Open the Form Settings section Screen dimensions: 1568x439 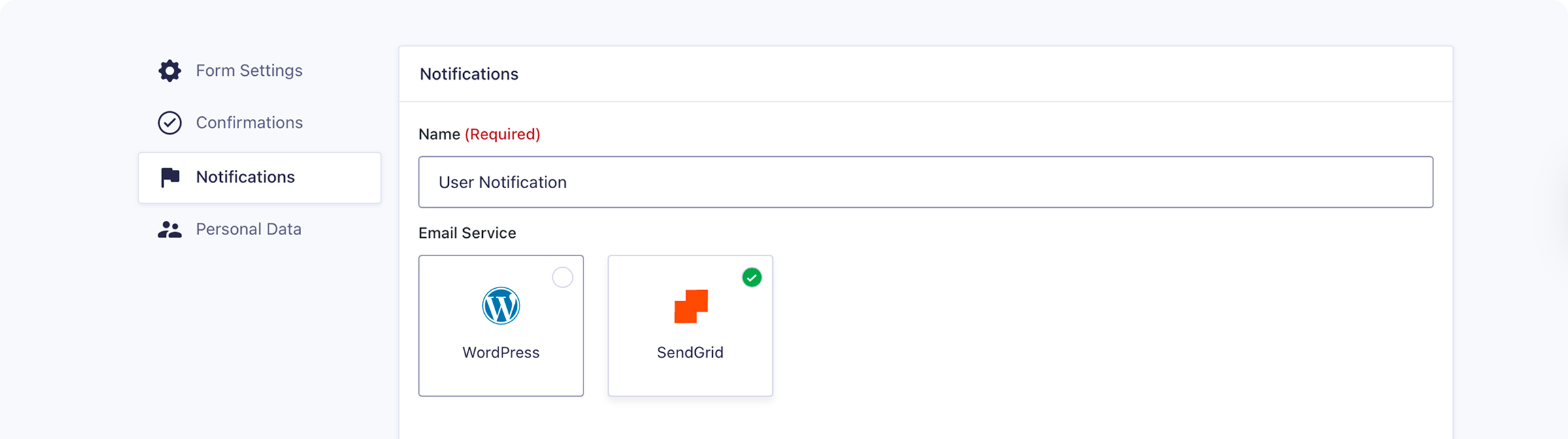249,71
